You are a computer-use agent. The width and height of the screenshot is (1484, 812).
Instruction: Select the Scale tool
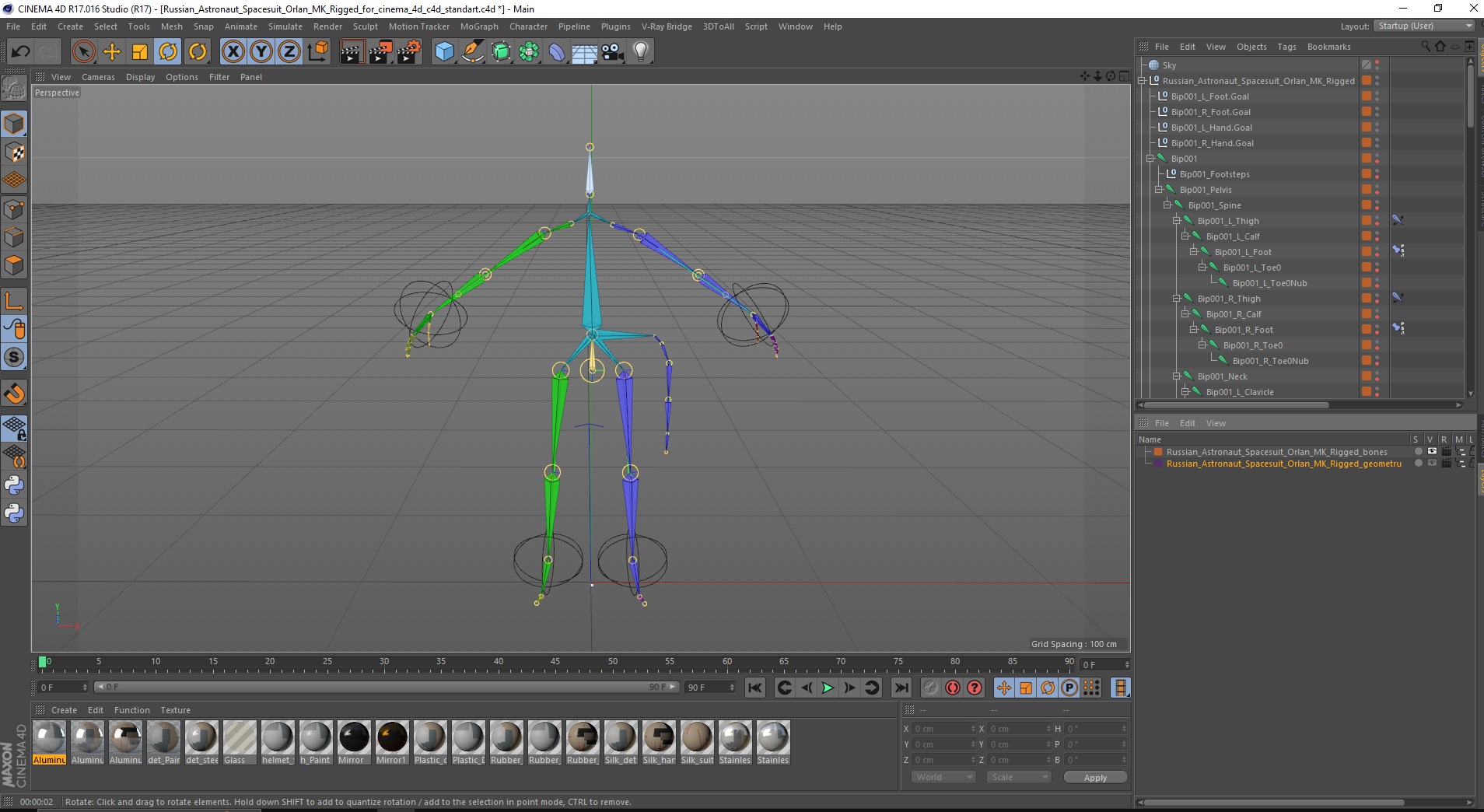coord(140,52)
